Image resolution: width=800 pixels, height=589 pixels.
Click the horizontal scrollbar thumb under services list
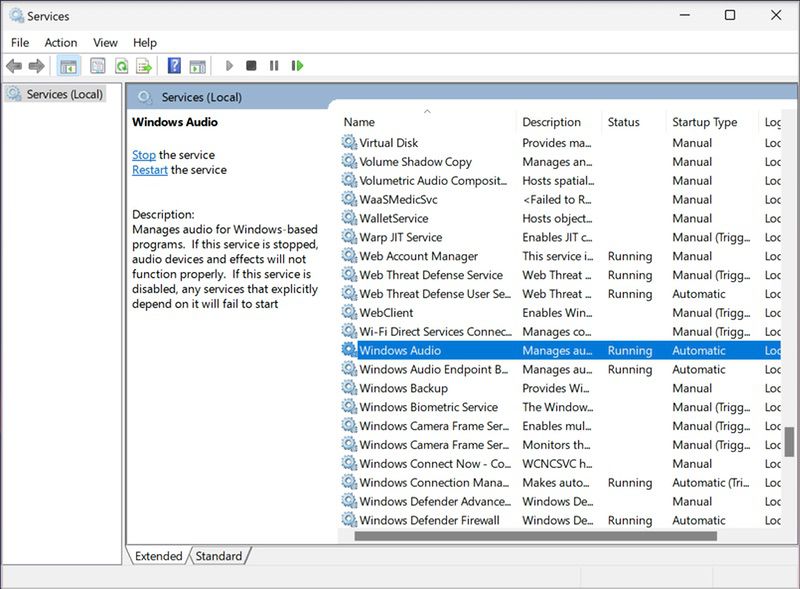click(x=536, y=536)
